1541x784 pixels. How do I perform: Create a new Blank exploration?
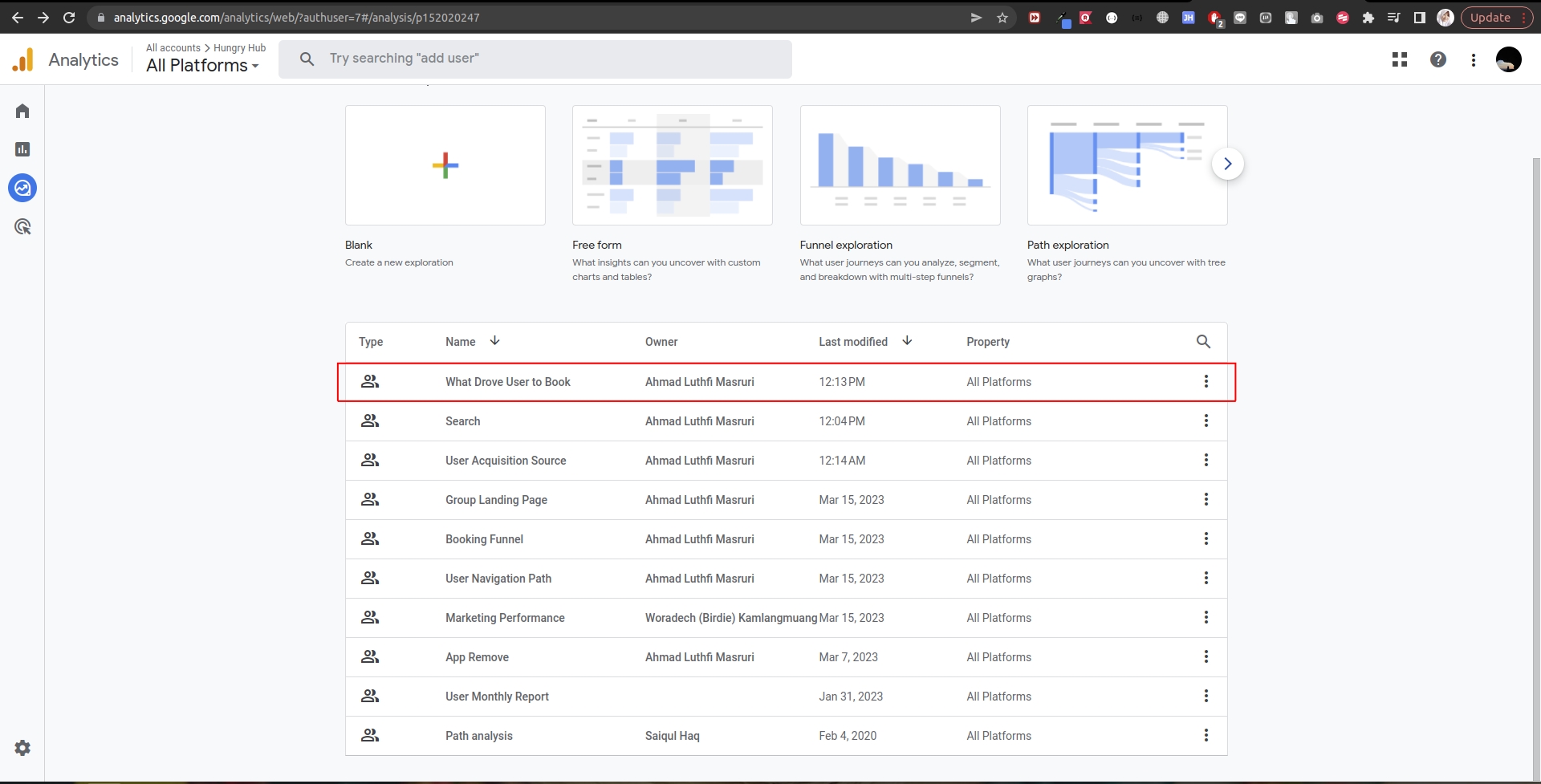coord(445,165)
